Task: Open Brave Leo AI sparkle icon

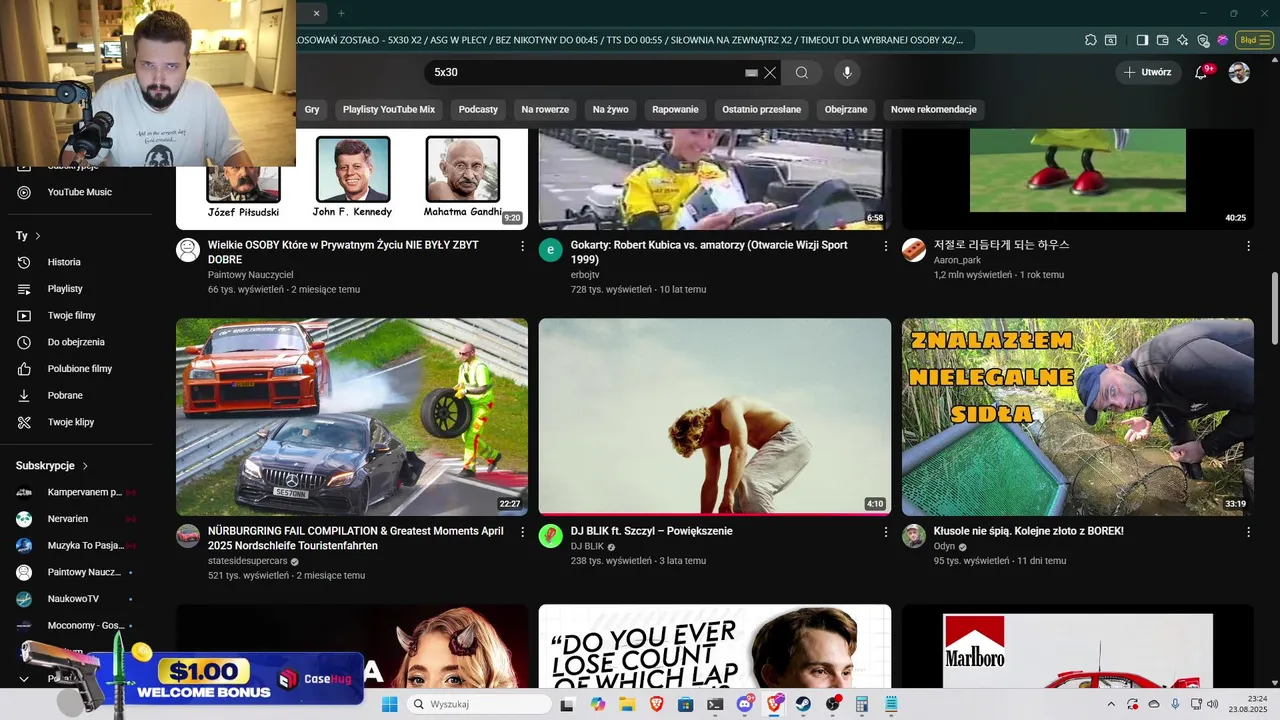Action: pos(1182,40)
